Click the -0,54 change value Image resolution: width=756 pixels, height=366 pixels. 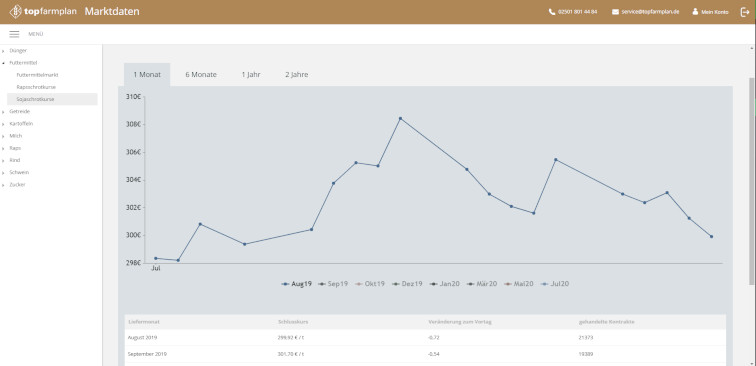(x=433, y=354)
